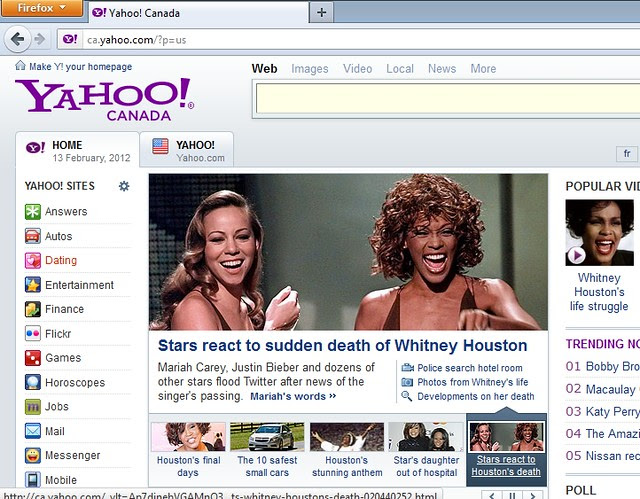Click Make Y! your homepage link
The width and height of the screenshot is (640, 499).
[x=80, y=67]
